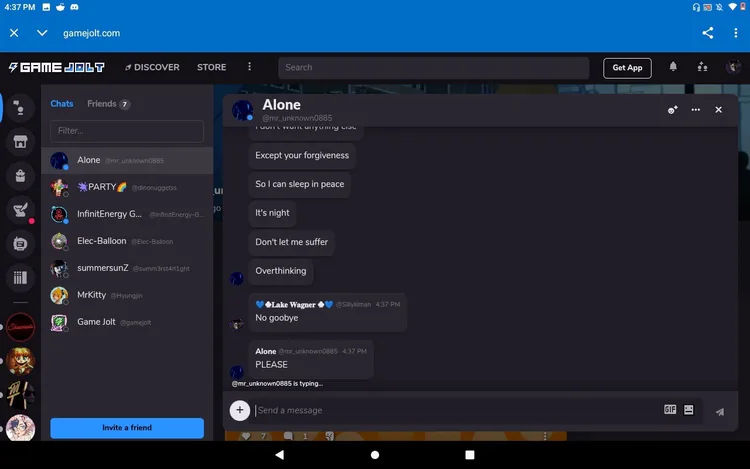Click the add-member icon in chat header

(673, 110)
